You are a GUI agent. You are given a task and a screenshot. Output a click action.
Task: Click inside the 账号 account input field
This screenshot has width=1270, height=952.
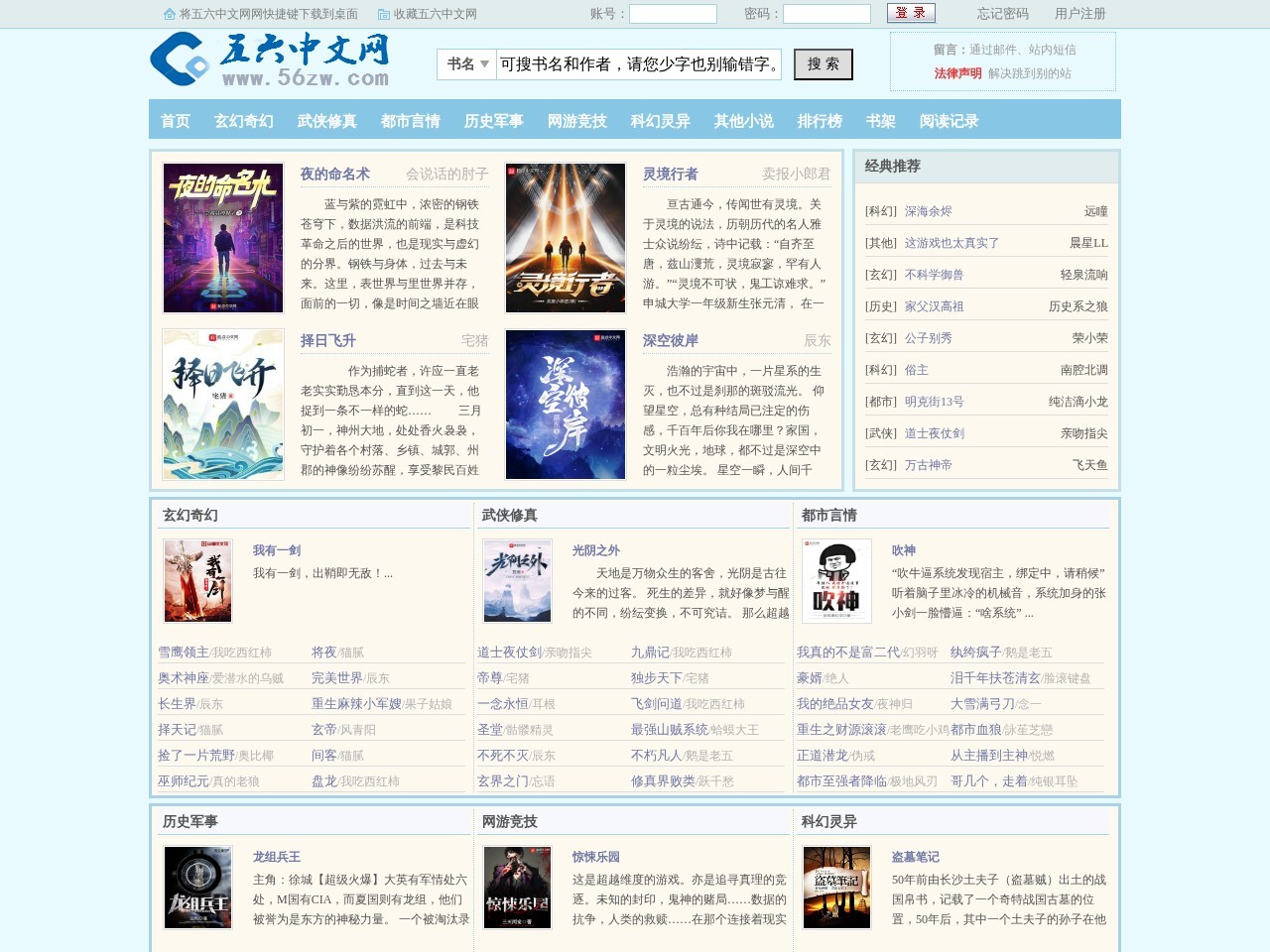click(x=672, y=14)
